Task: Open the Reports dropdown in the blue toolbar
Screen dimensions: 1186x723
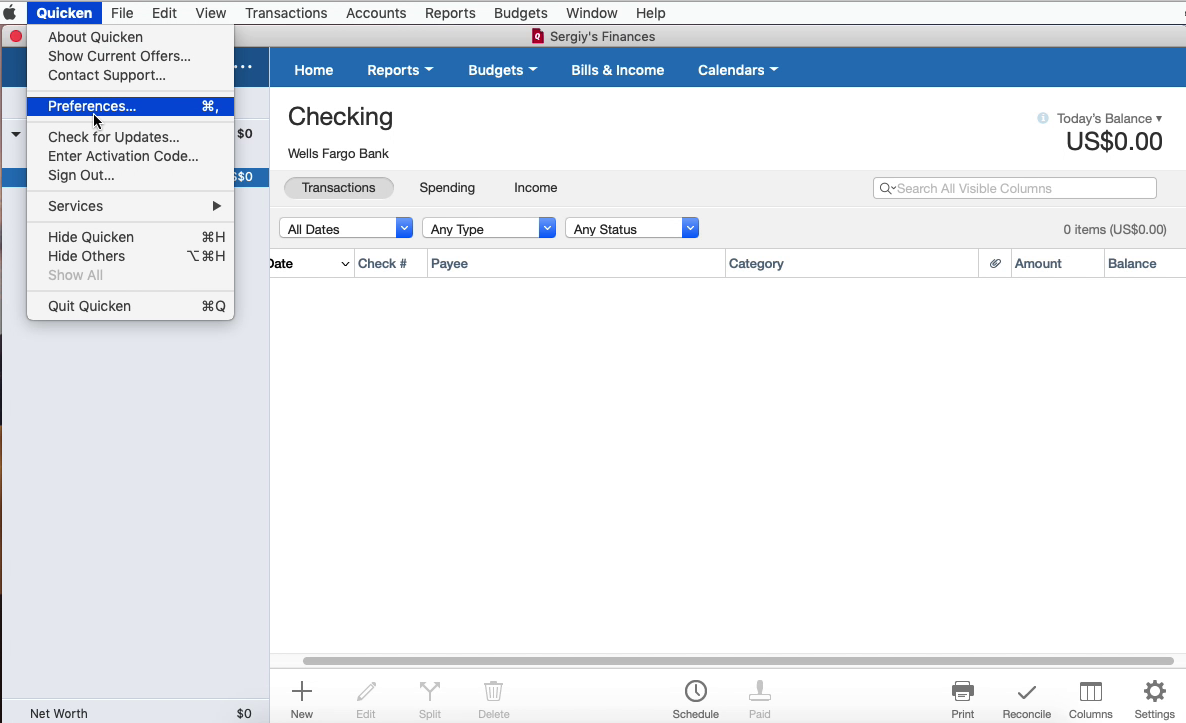Action: point(400,70)
